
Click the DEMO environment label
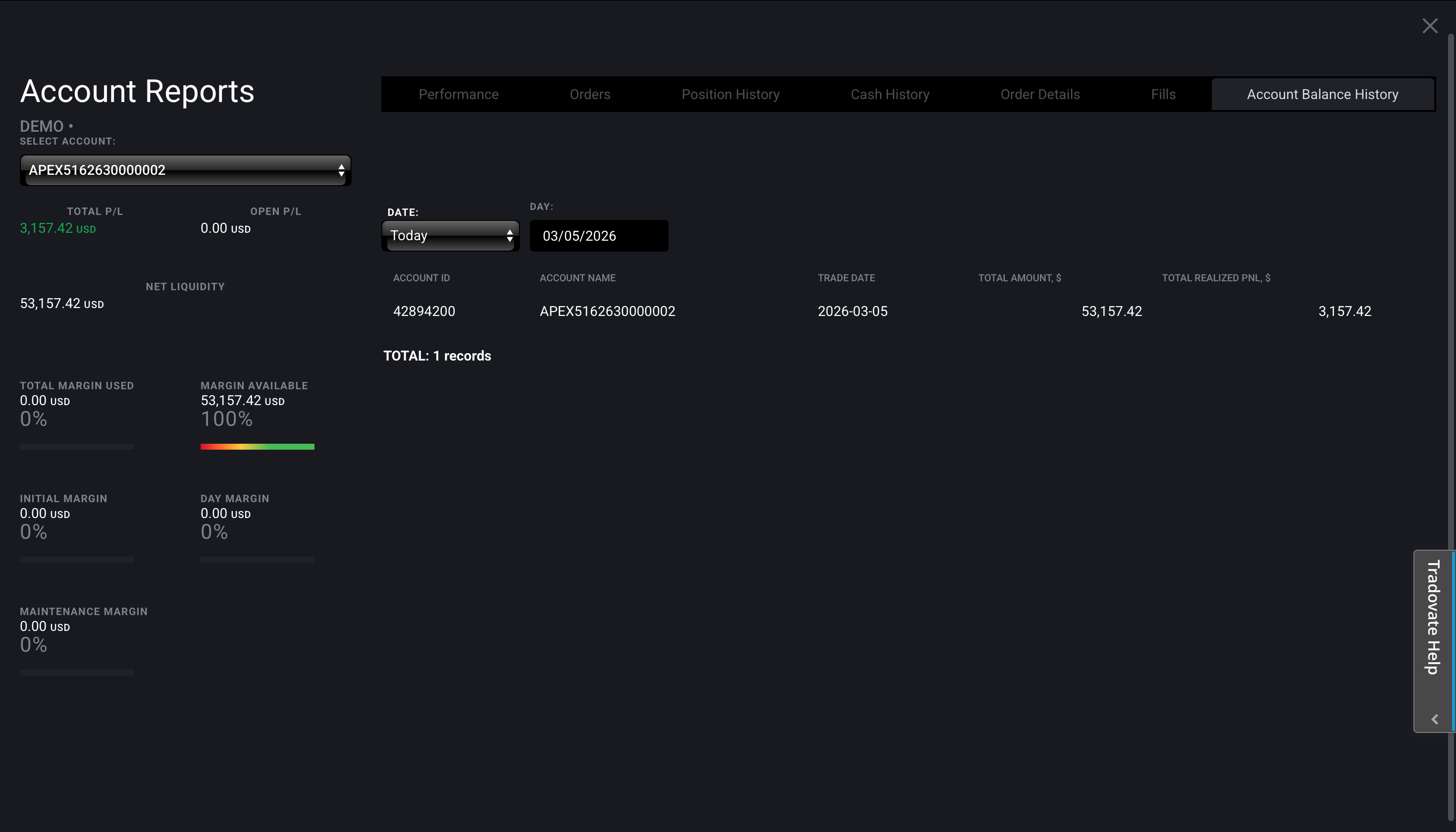pos(42,126)
